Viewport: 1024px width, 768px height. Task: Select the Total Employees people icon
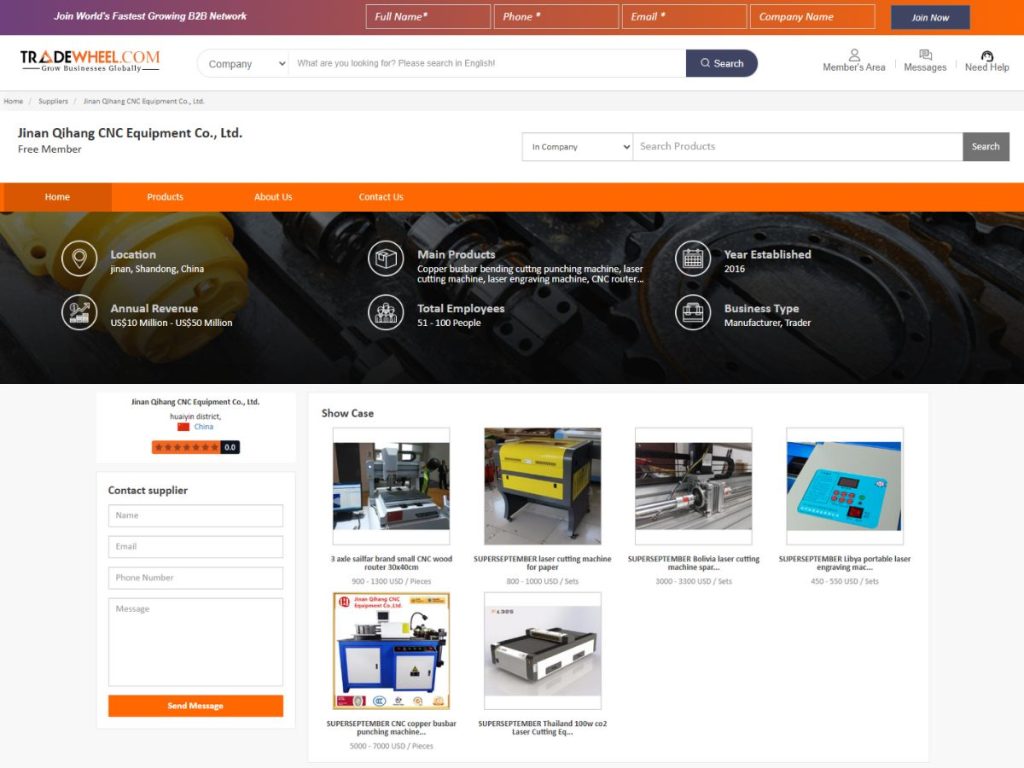386,312
